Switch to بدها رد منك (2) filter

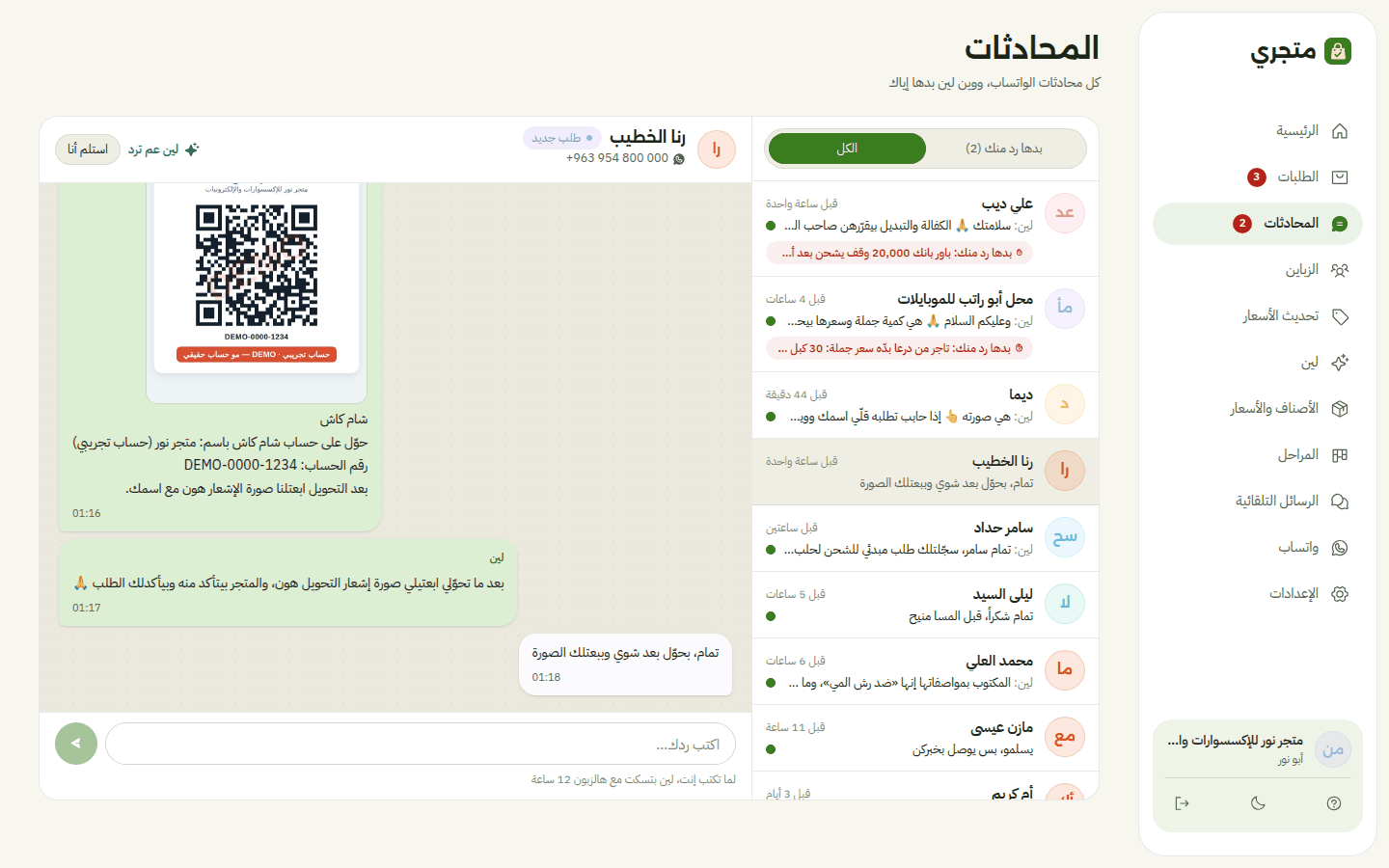1004,149
